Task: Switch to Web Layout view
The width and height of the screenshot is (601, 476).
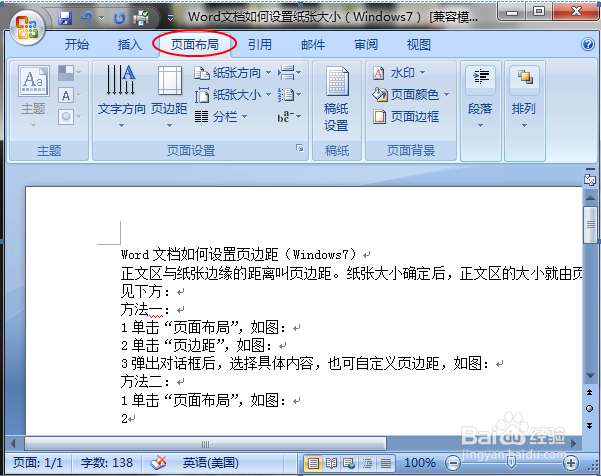Action: click(349, 463)
